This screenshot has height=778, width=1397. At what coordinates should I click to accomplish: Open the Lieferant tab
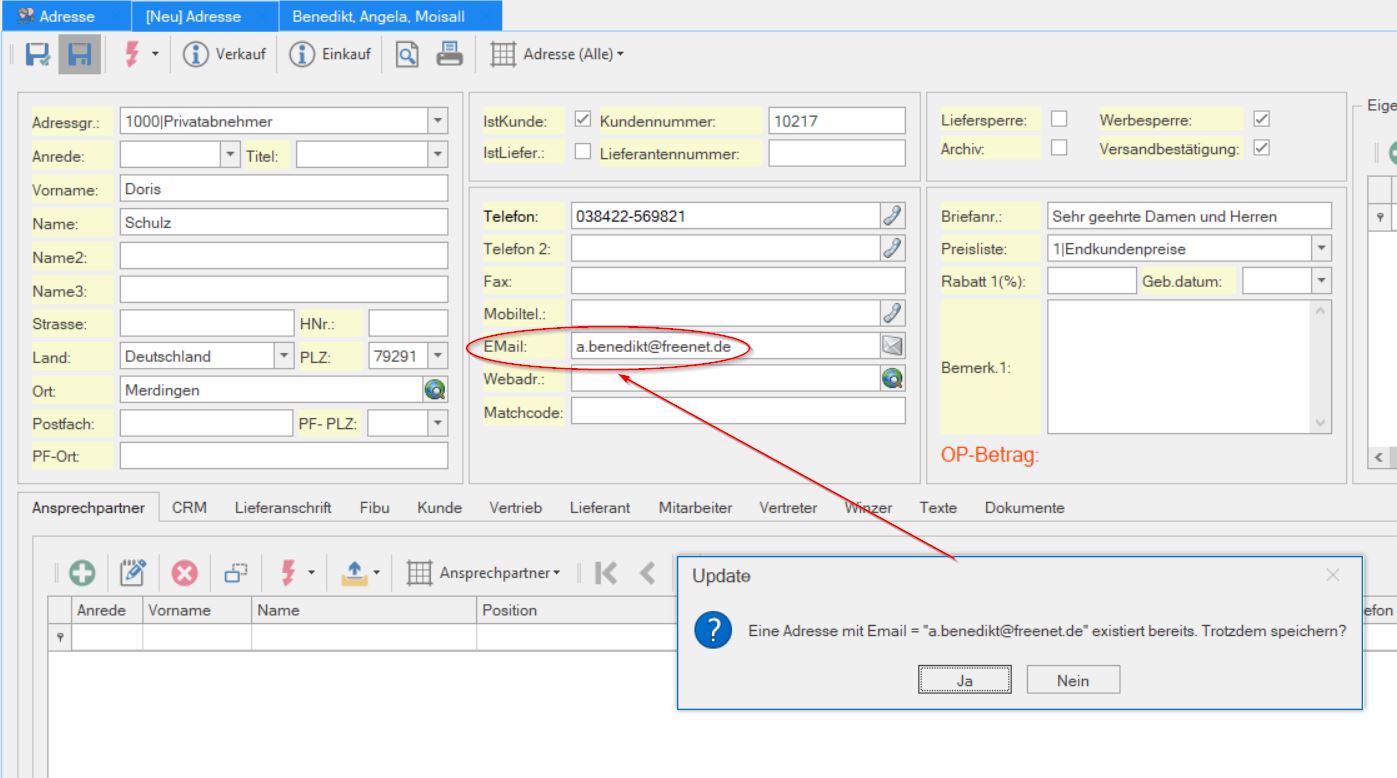(599, 508)
